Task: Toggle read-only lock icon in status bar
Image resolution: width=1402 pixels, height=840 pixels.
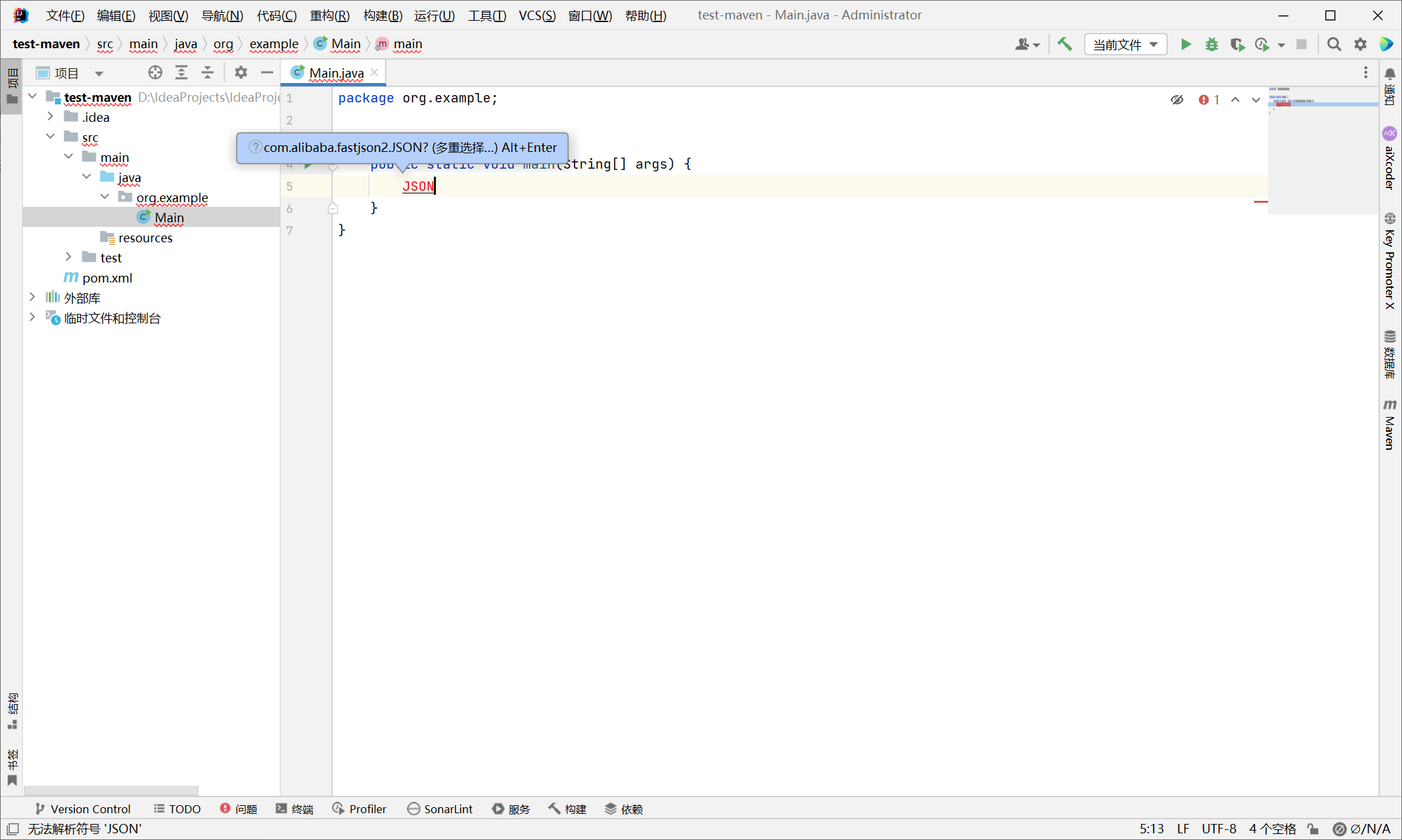Action: pos(1313,829)
